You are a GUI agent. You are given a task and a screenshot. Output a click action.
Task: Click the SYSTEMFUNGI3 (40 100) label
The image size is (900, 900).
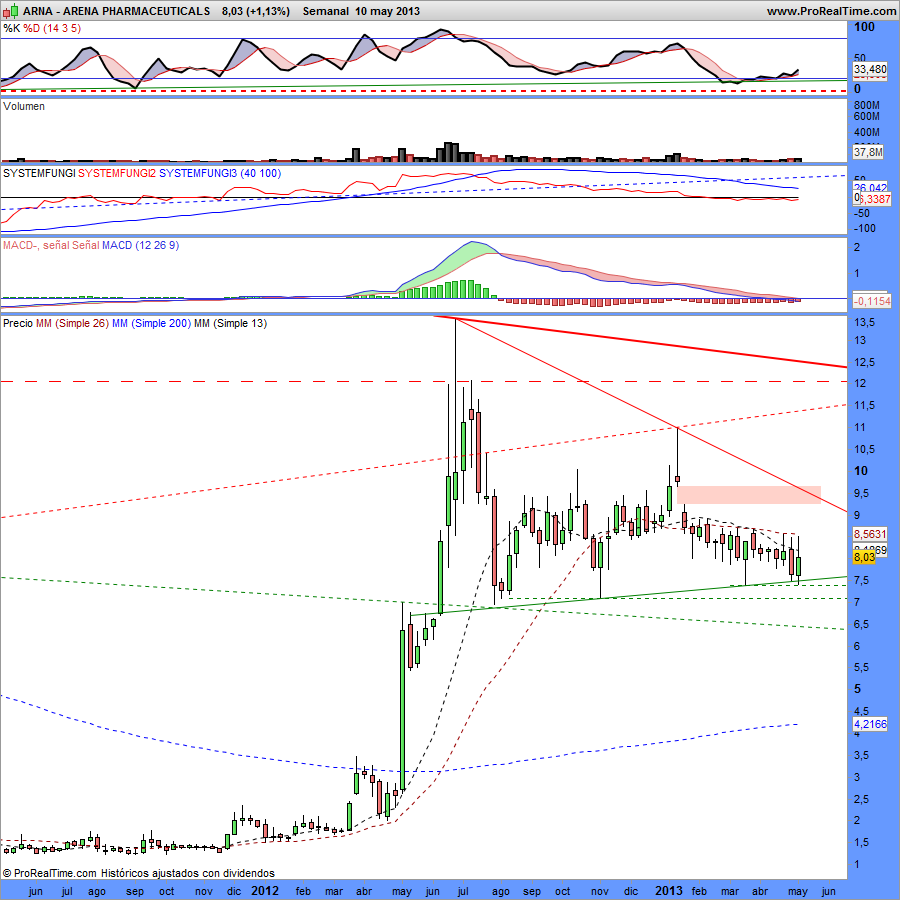coord(220,173)
